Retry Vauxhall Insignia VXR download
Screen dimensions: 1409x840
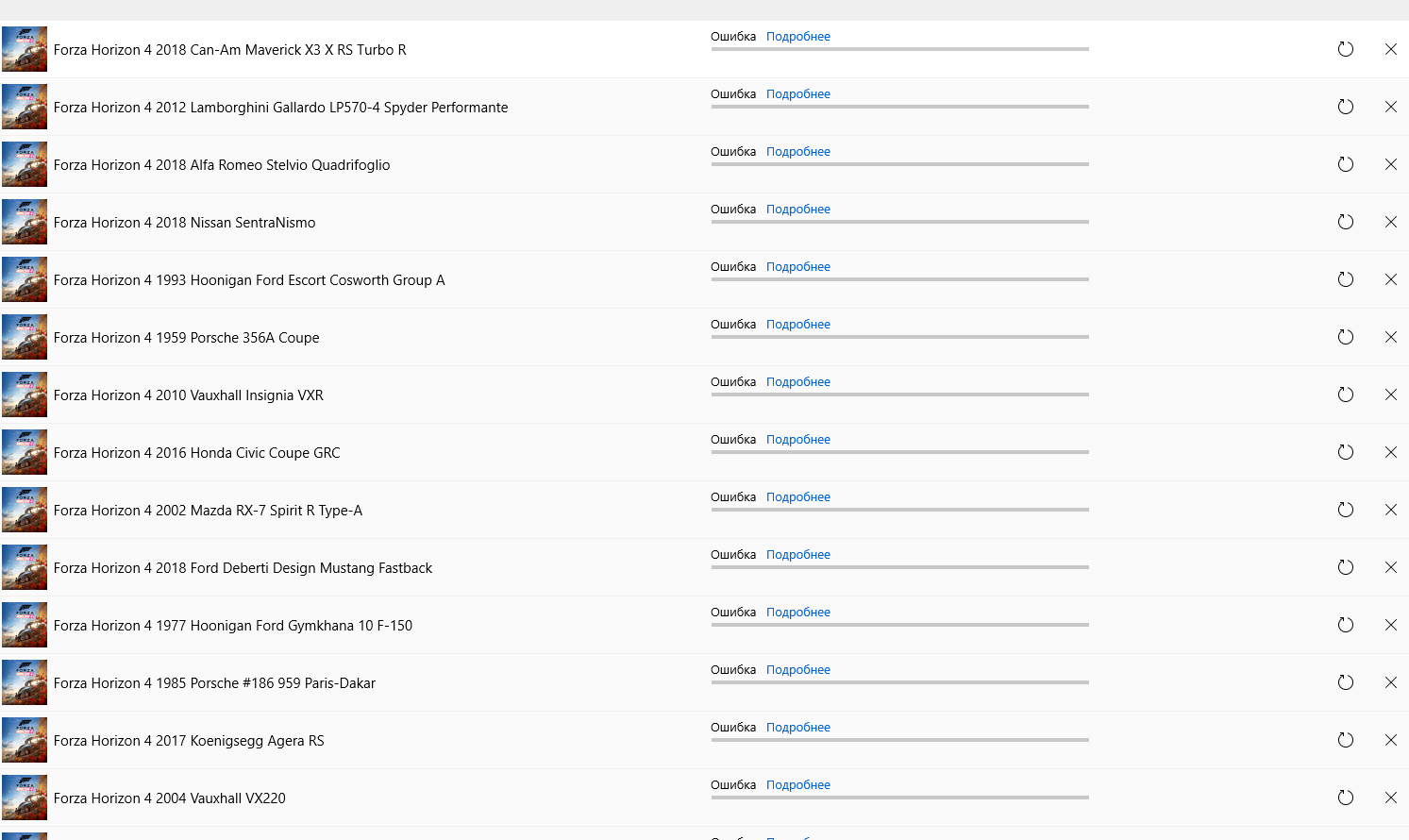(x=1346, y=395)
